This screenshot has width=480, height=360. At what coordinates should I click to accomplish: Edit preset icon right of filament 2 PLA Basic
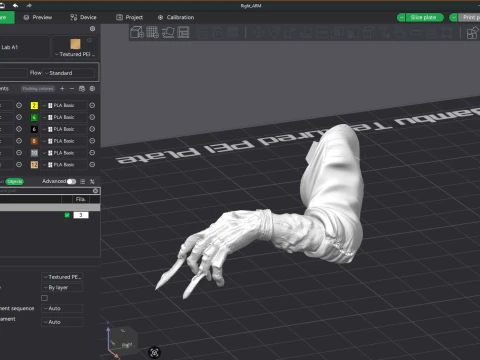(x=92, y=105)
